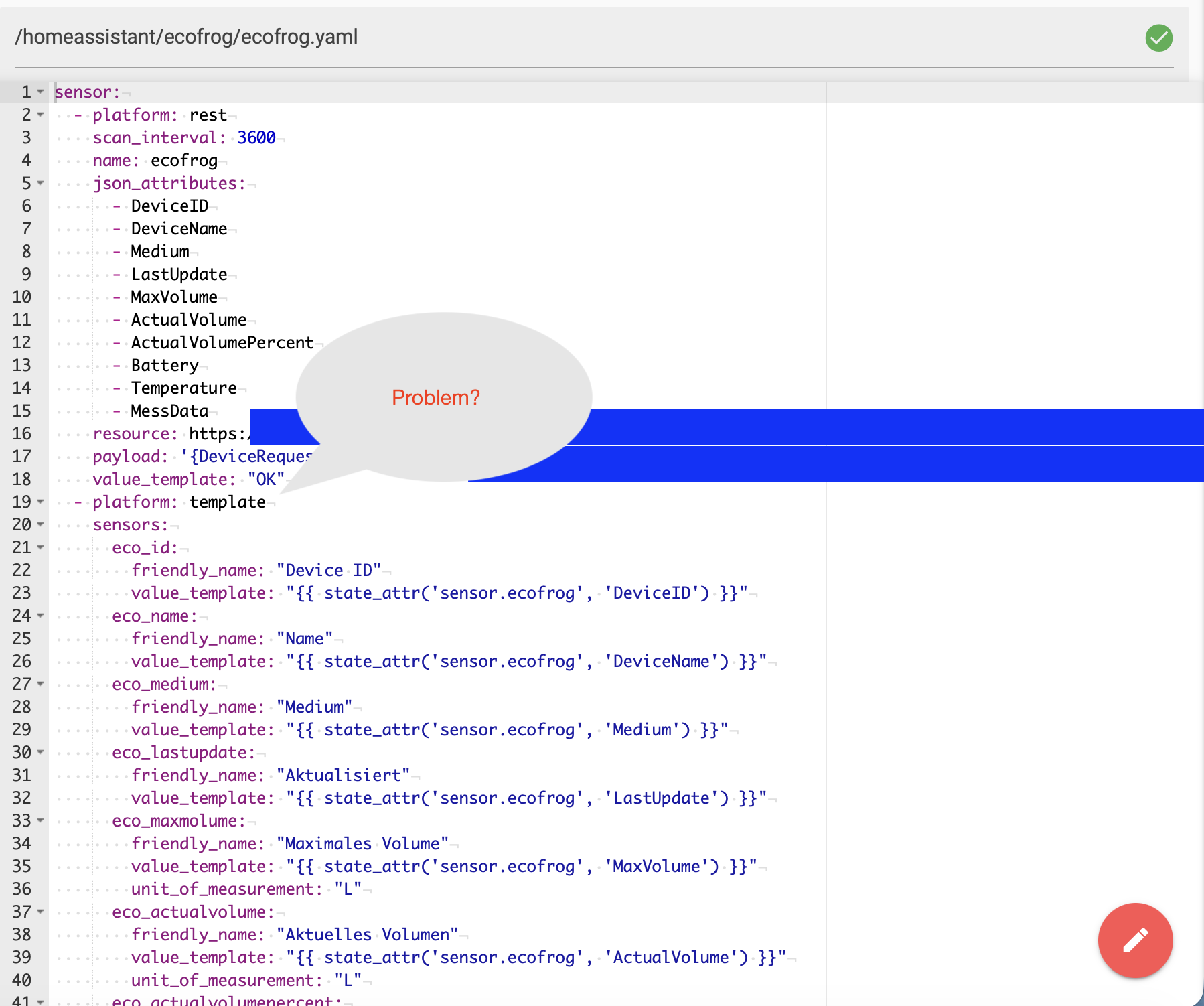The height and width of the screenshot is (1006, 1204).
Task: Click the LastUpdate attribute entry
Action: tap(179, 274)
